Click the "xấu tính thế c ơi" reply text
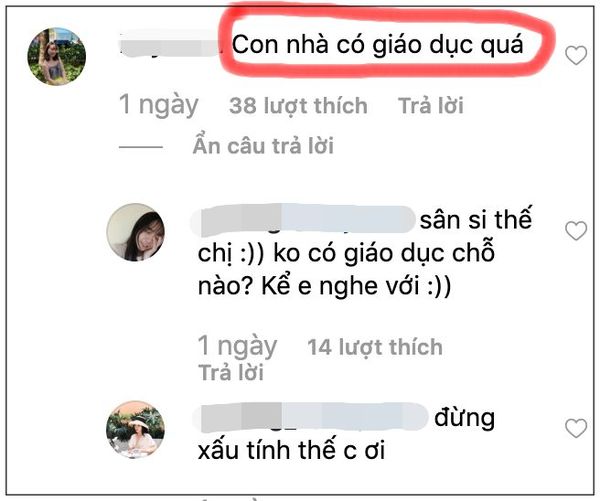The height and width of the screenshot is (501, 600). point(291,450)
